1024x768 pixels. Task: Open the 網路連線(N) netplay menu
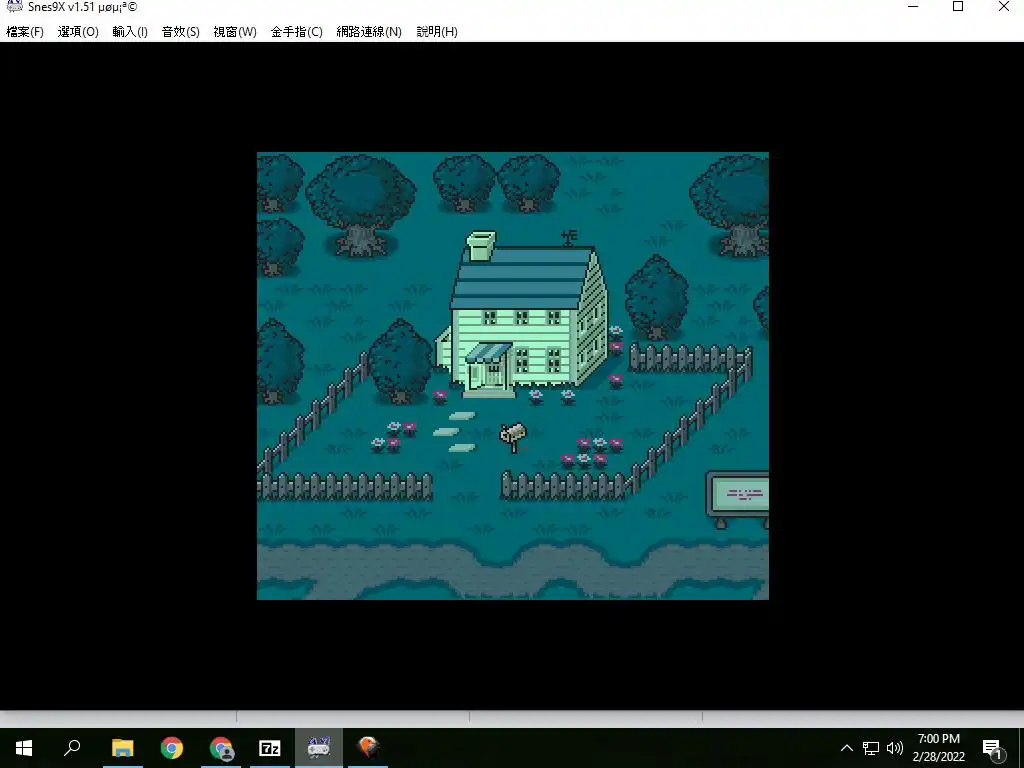click(369, 31)
